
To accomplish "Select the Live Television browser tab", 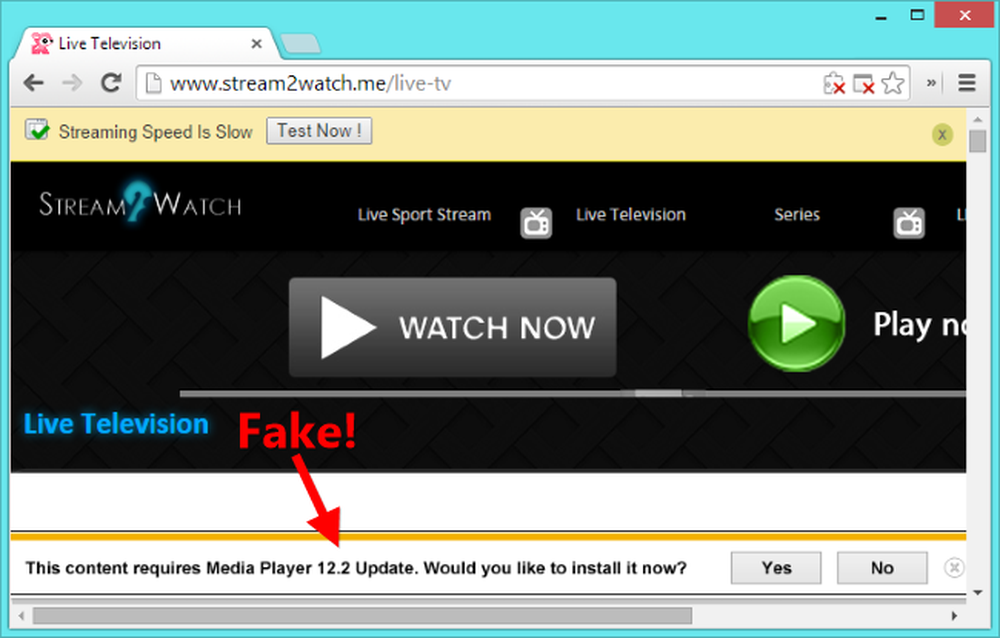I will pos(149,43).
